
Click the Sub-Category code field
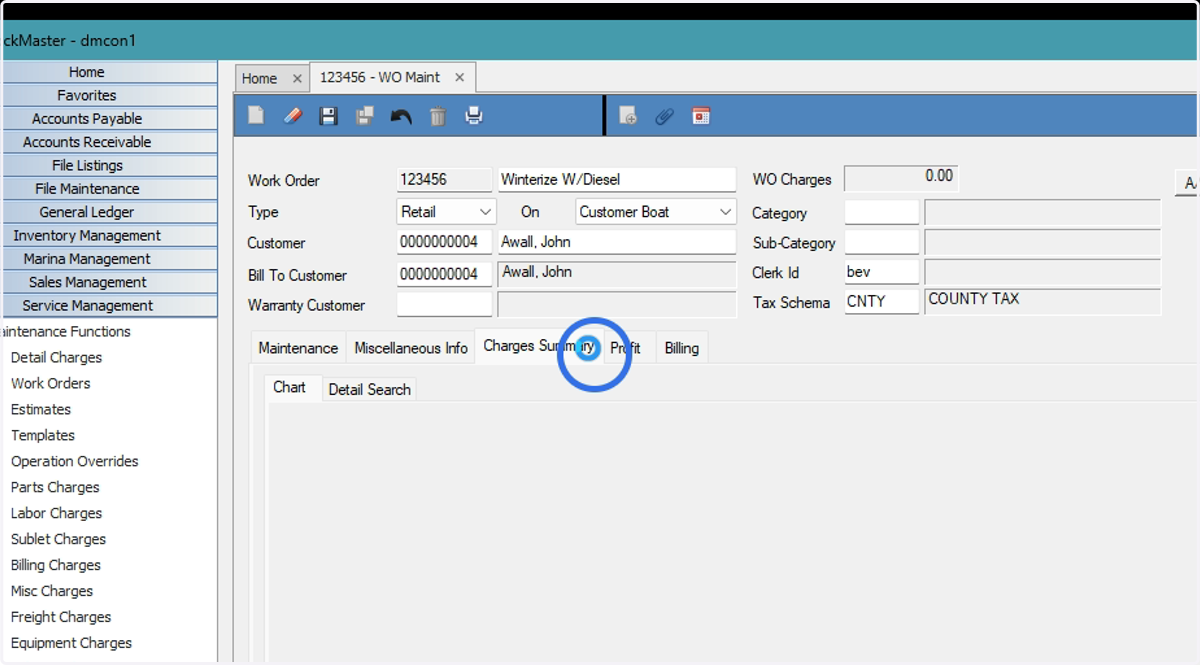click(881, 242)
